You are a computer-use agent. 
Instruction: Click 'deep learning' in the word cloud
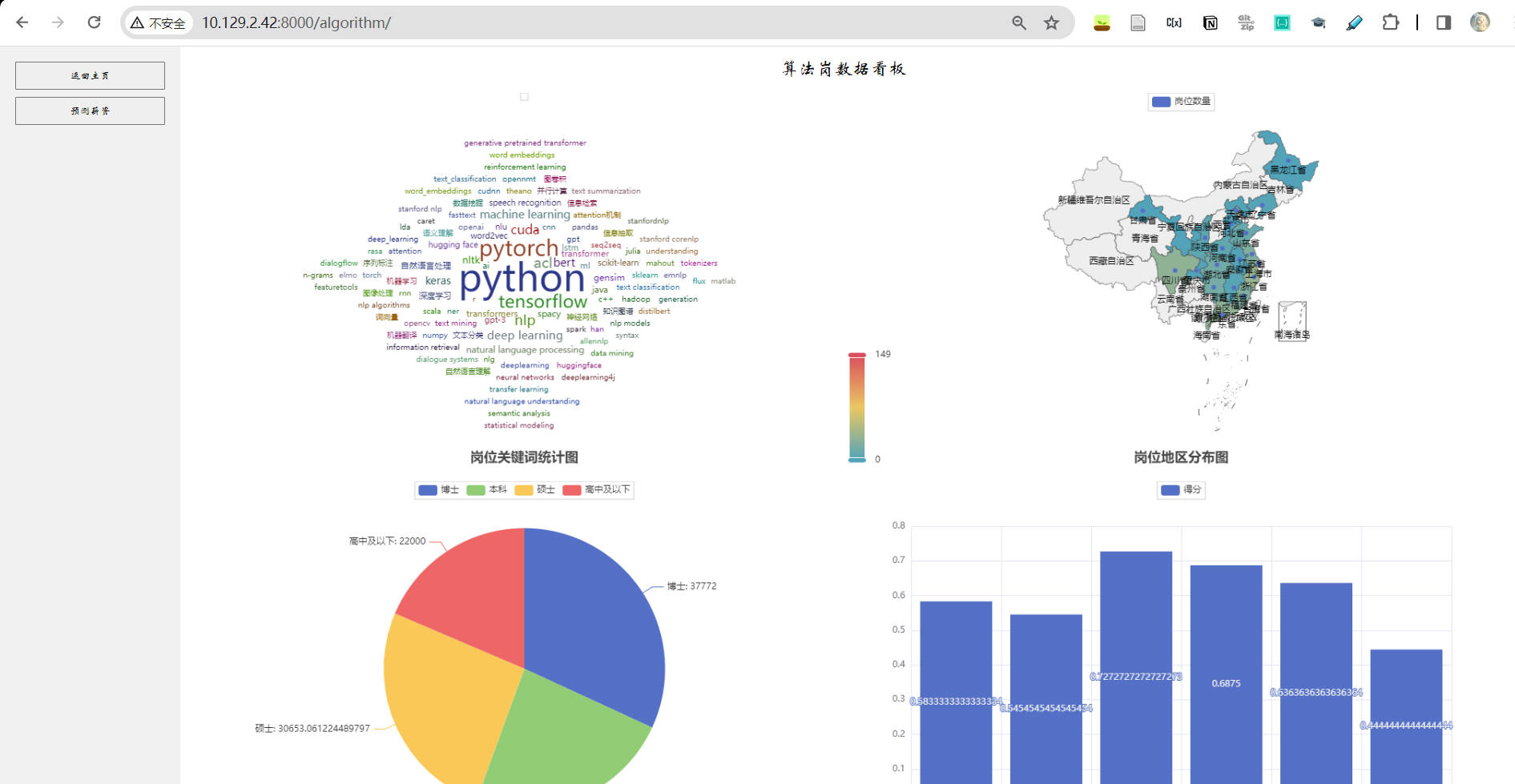pyautogui.click(x=525, y=336)
